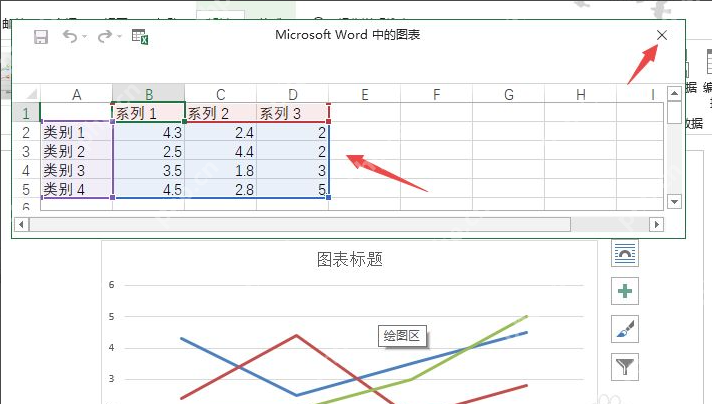Redo the last action
The image size is (712, 404).
click(x=105, y=36)
